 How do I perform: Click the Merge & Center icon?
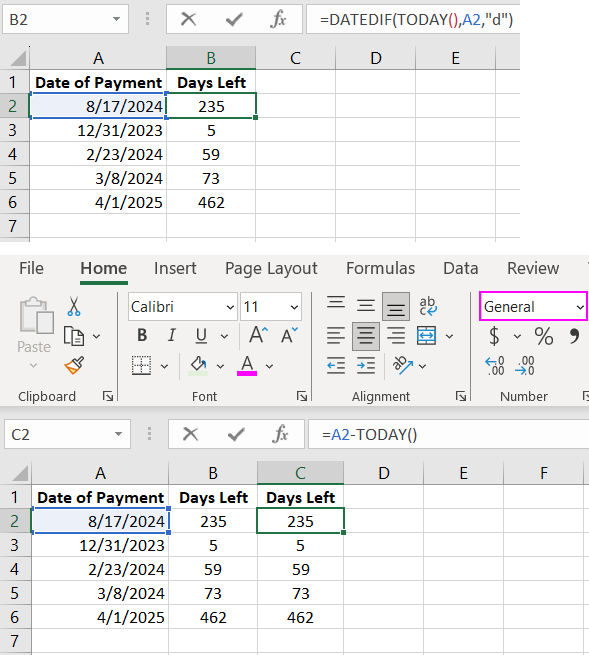pos(427,336)
